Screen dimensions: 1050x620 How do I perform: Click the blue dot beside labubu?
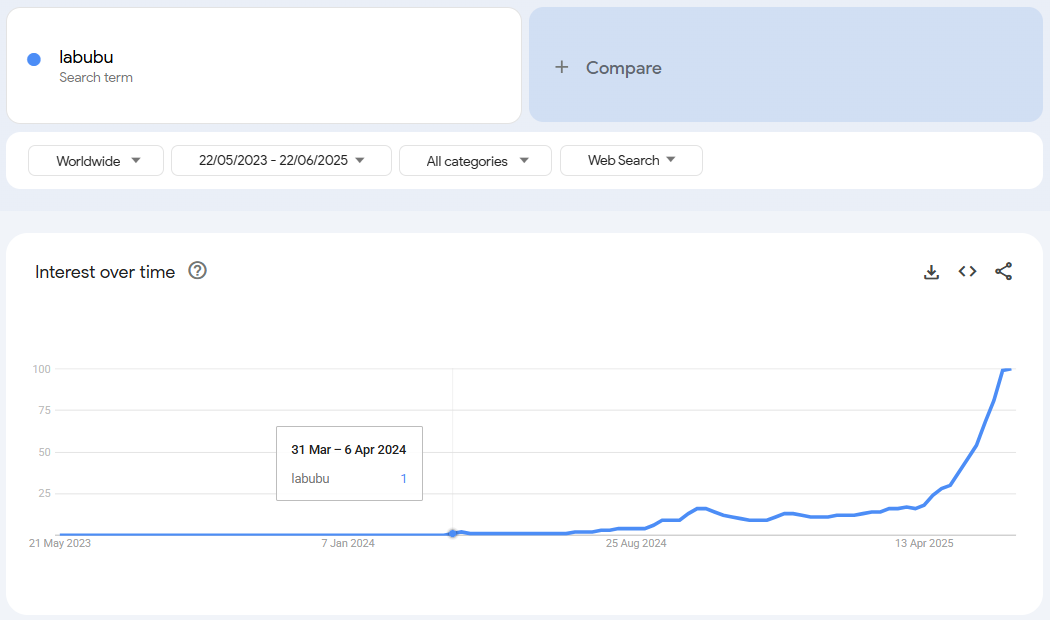34,60
